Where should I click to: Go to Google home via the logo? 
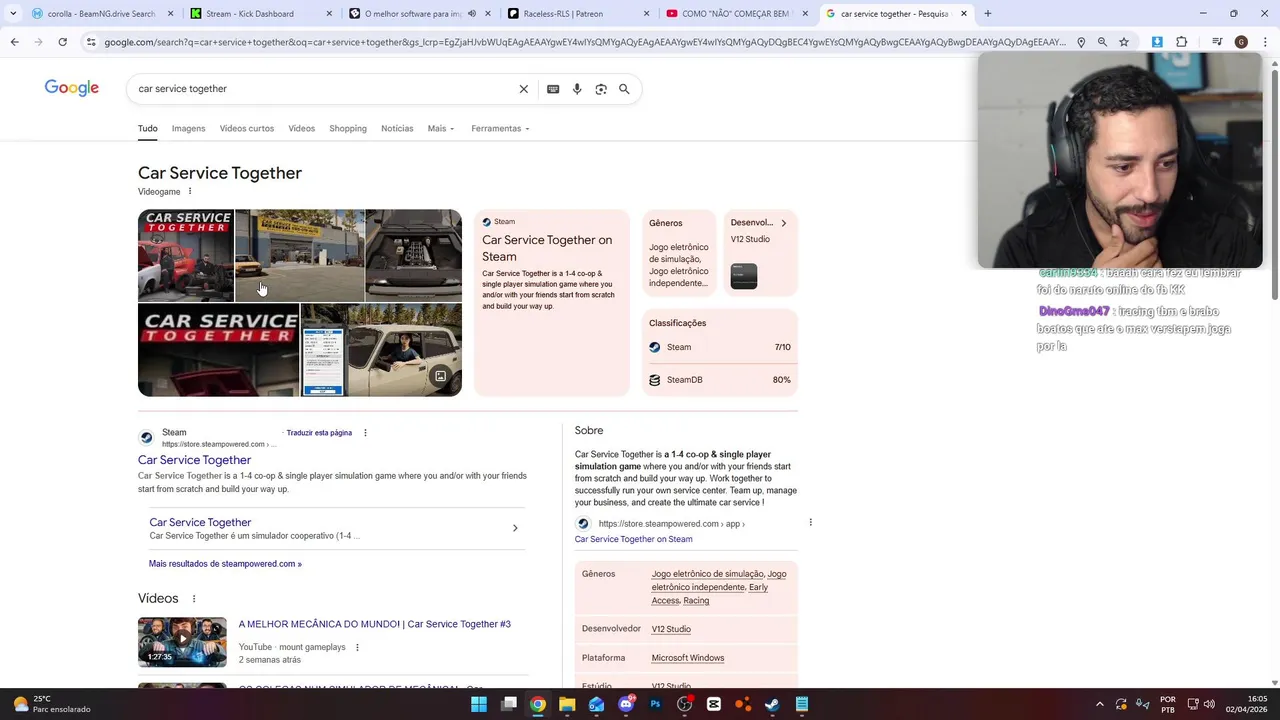click(72, 88)
